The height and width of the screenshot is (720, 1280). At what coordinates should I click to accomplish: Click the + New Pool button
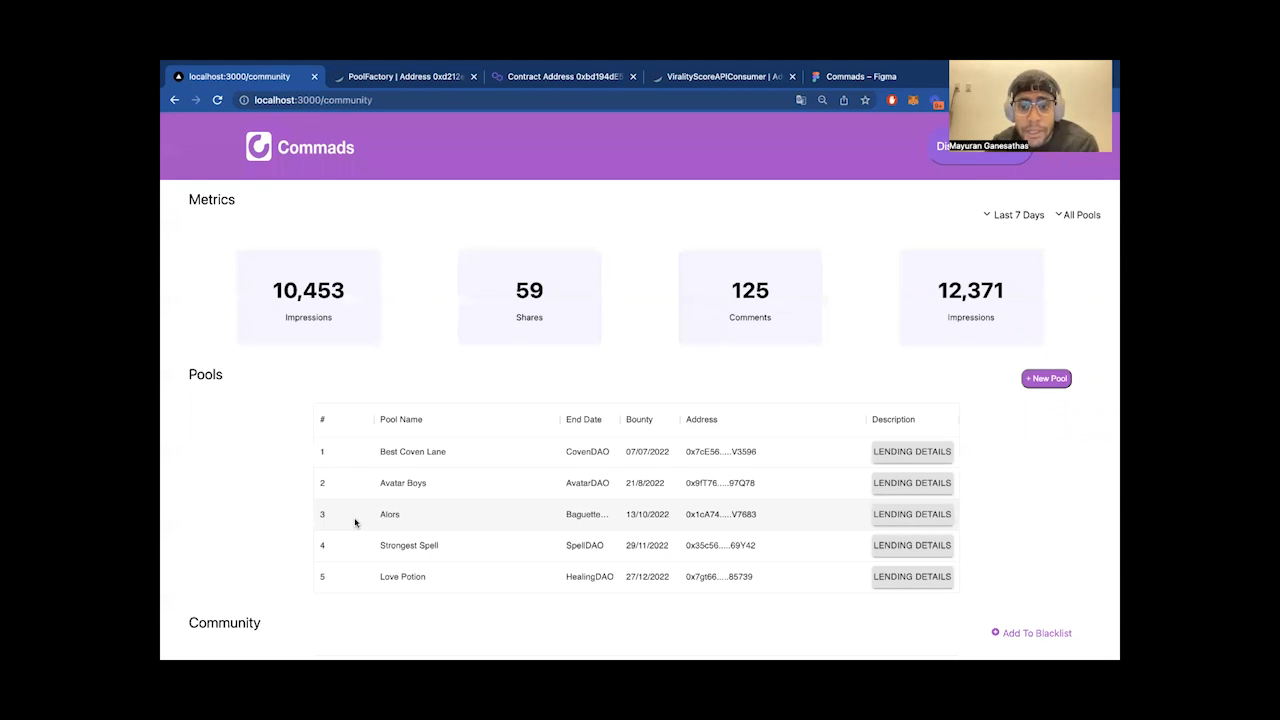[x=1046, y=378]
